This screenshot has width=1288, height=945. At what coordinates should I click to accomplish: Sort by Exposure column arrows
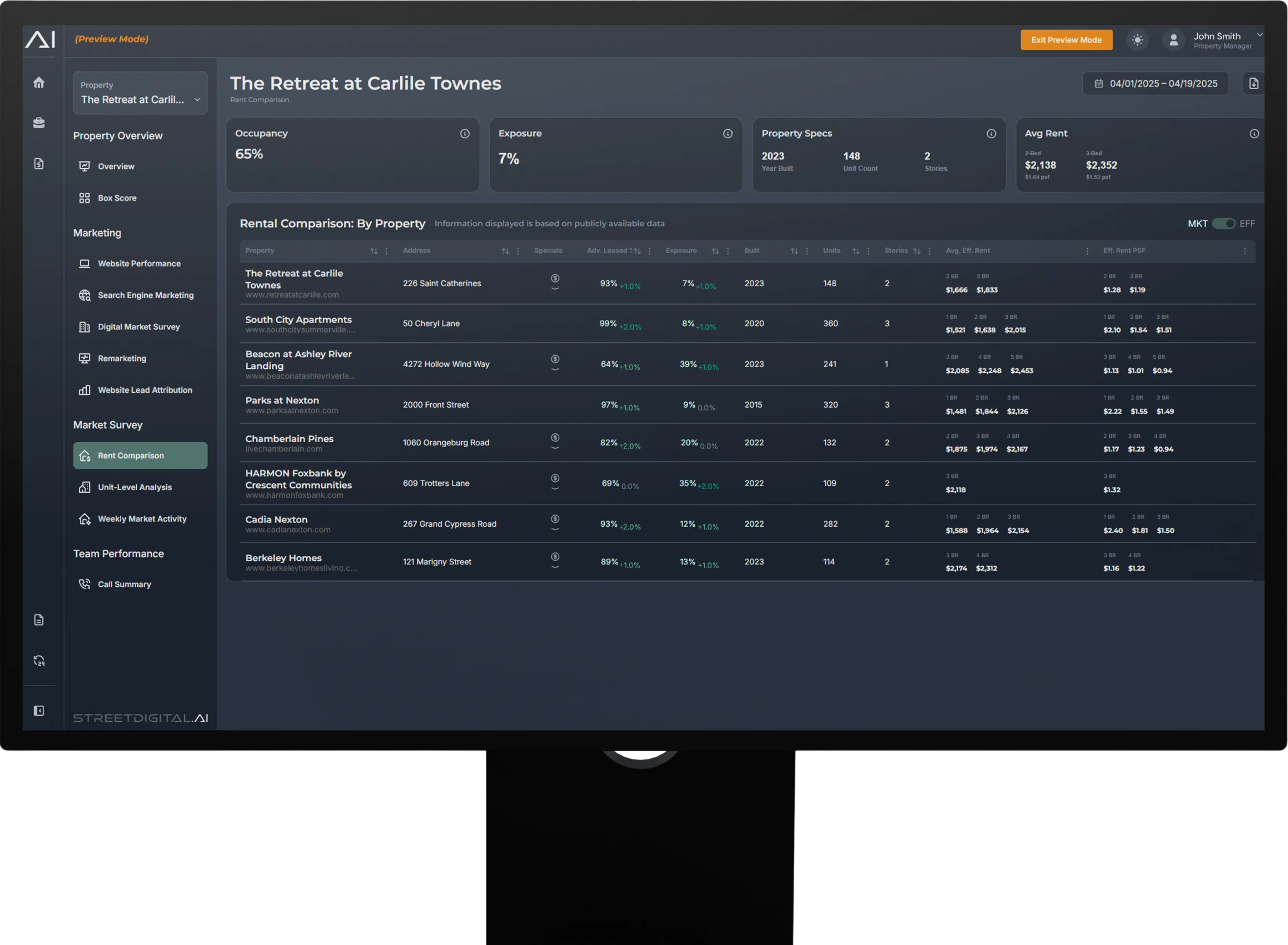tap(715, 251)
